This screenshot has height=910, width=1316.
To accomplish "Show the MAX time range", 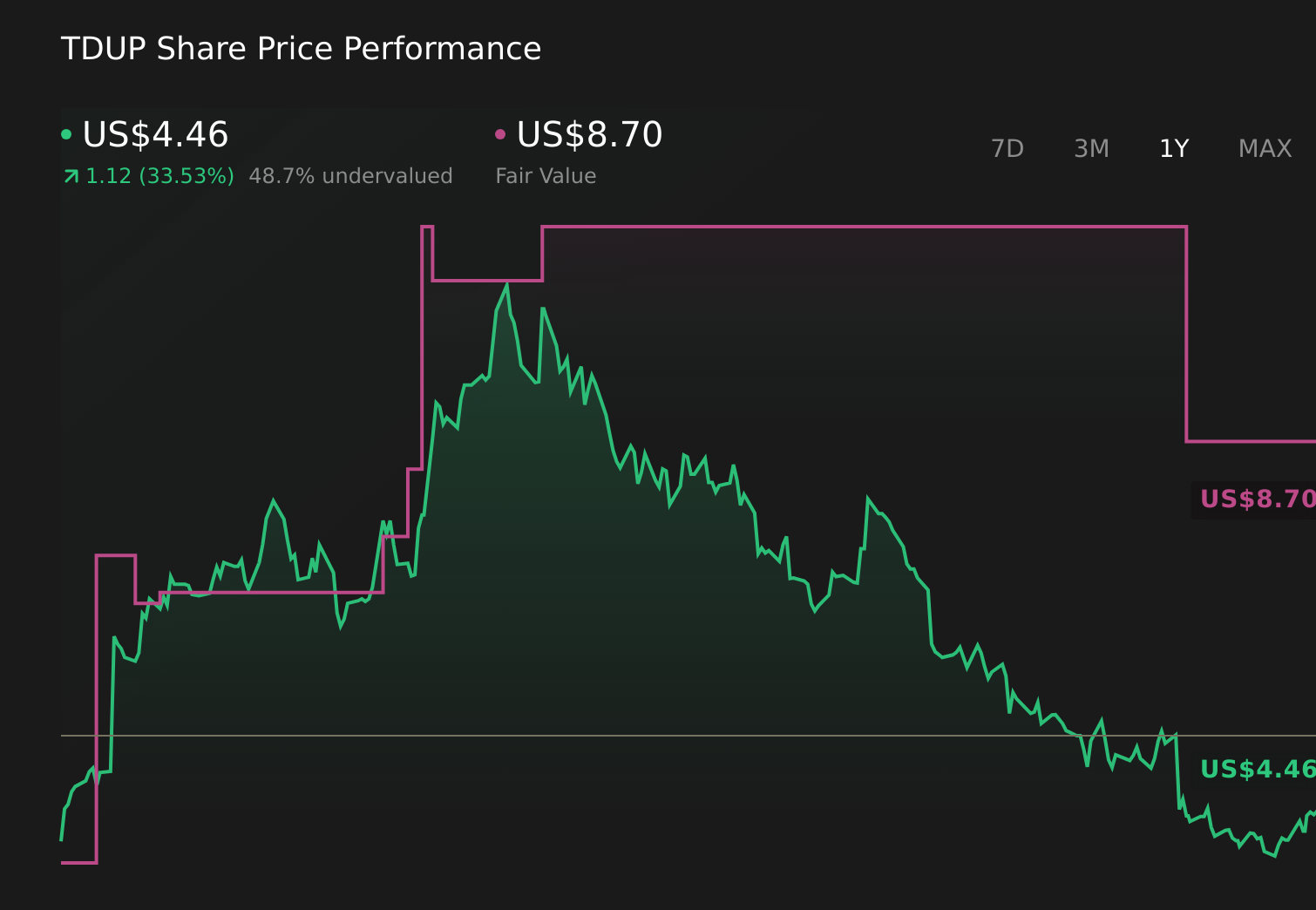I will 1265,149.
